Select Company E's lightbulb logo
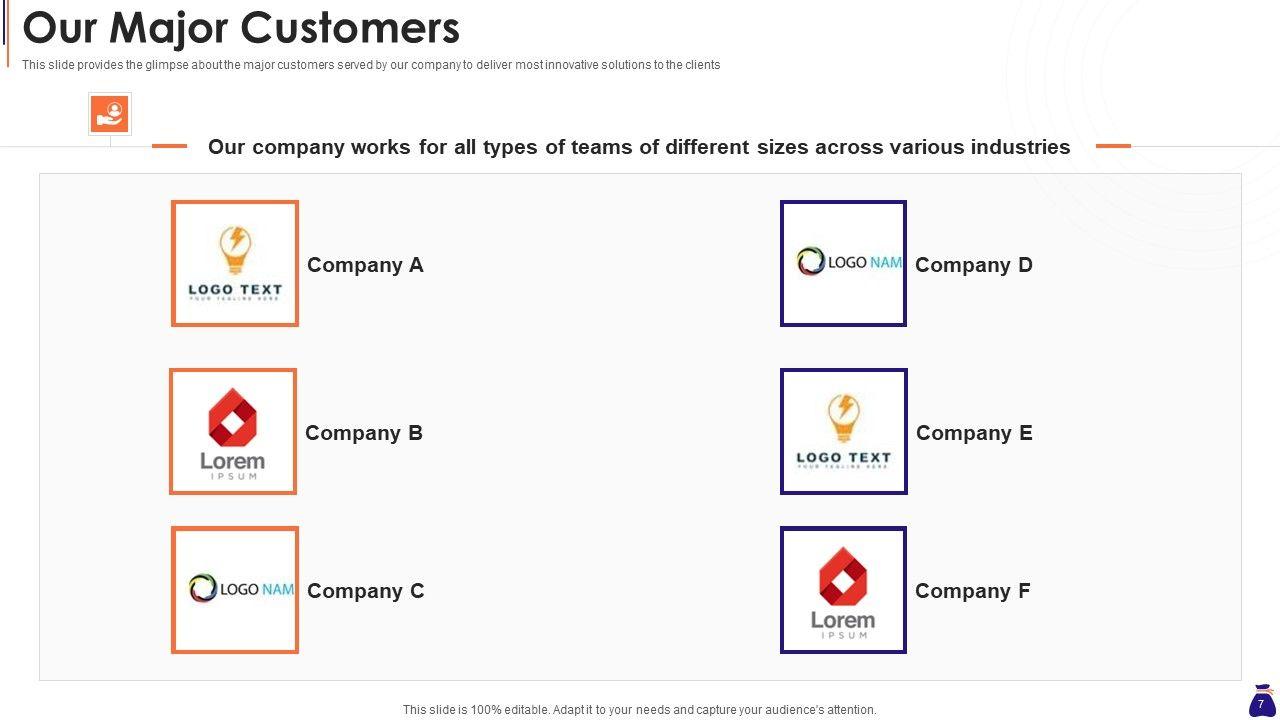 click(844, 432)
